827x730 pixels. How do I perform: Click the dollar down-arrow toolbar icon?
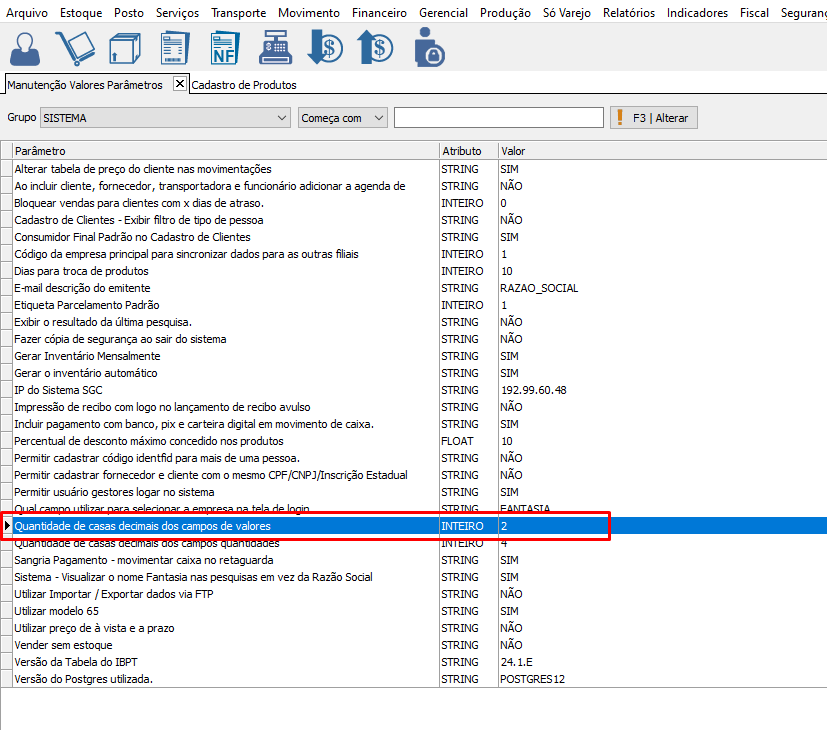click(325, 48)
